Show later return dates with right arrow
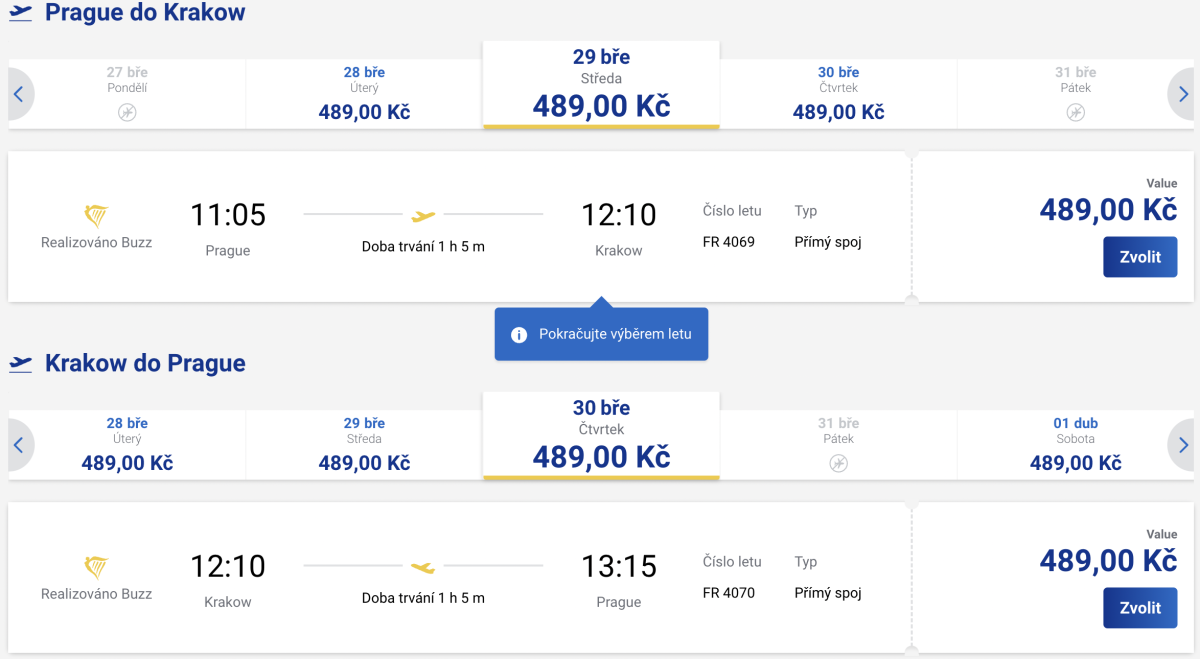The height and width of the screenshot is (659, 1200). (1183, 445)
